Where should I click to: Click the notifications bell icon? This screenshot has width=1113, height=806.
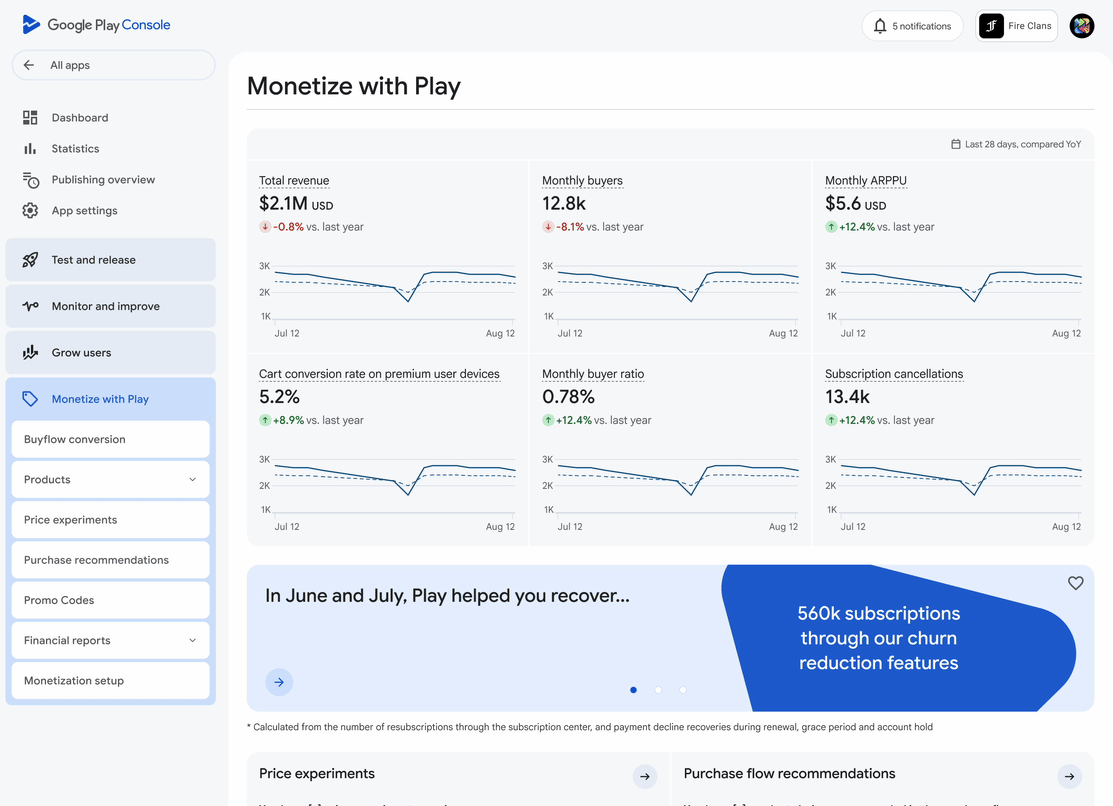(880, 26)
